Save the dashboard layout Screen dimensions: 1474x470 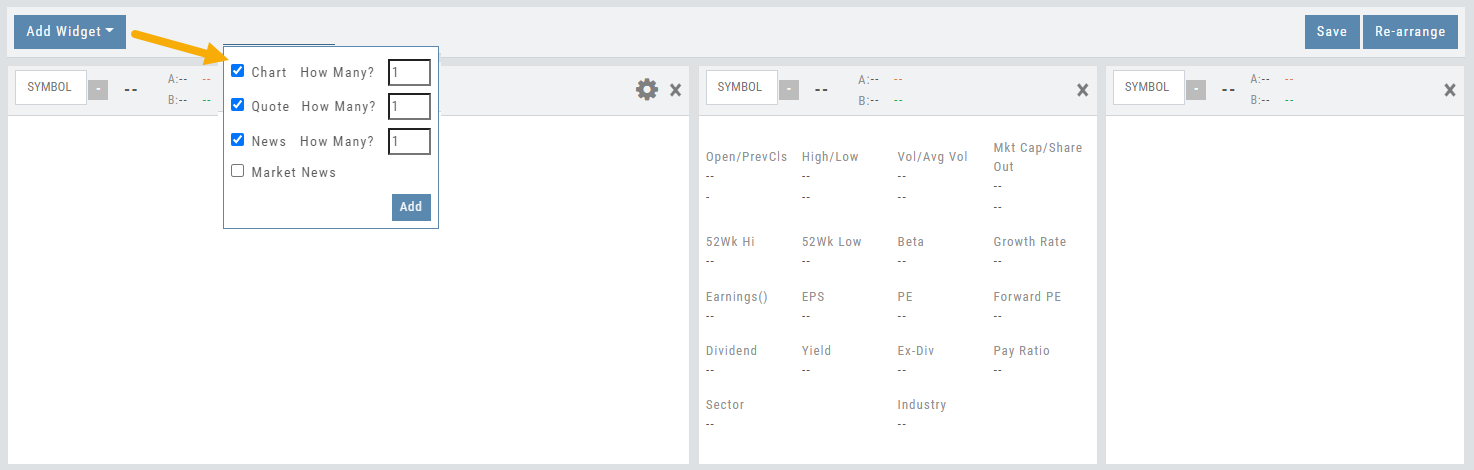pos(1331,31)
